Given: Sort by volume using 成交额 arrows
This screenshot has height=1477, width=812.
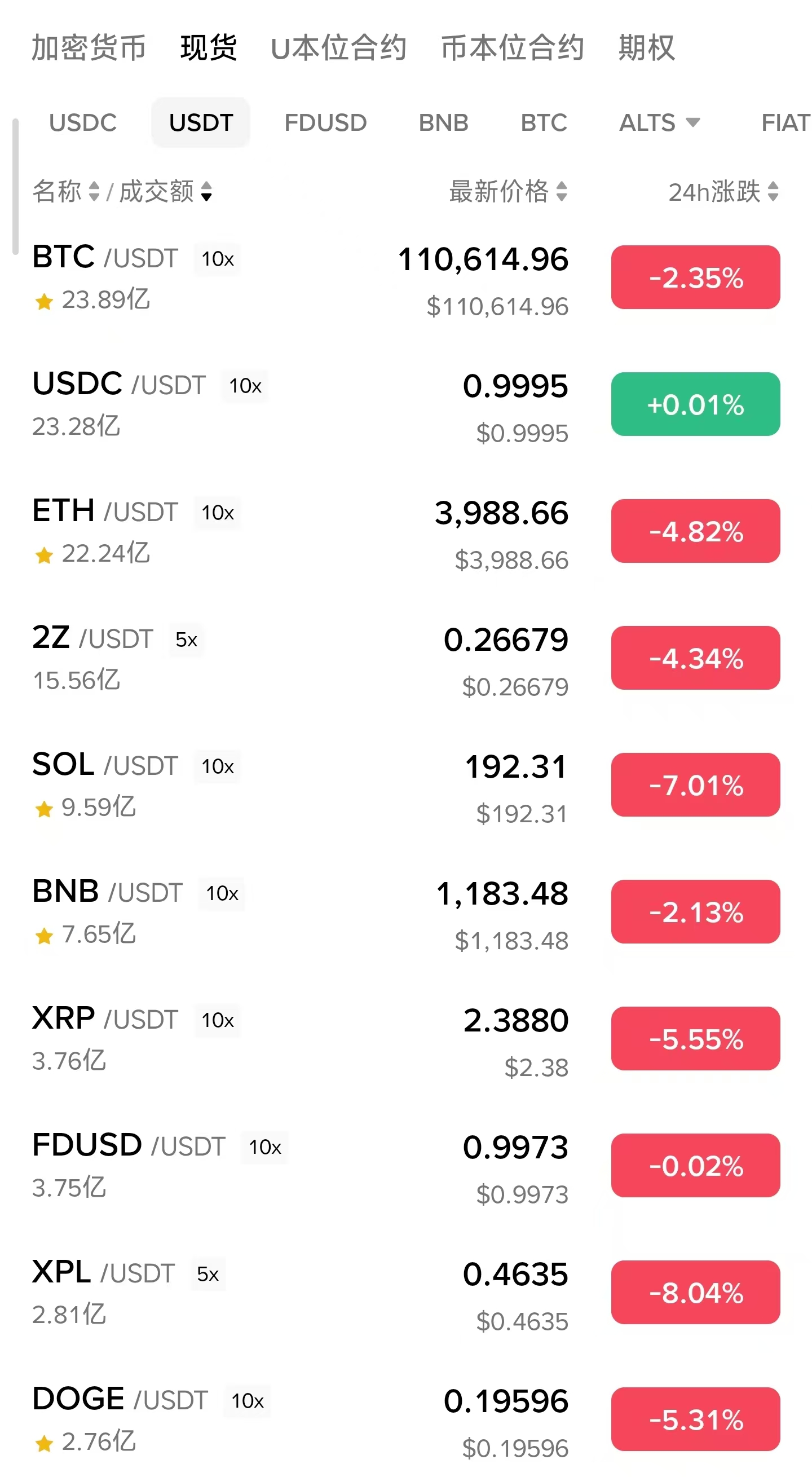Looking at the screenshot, I should [206, 192].
